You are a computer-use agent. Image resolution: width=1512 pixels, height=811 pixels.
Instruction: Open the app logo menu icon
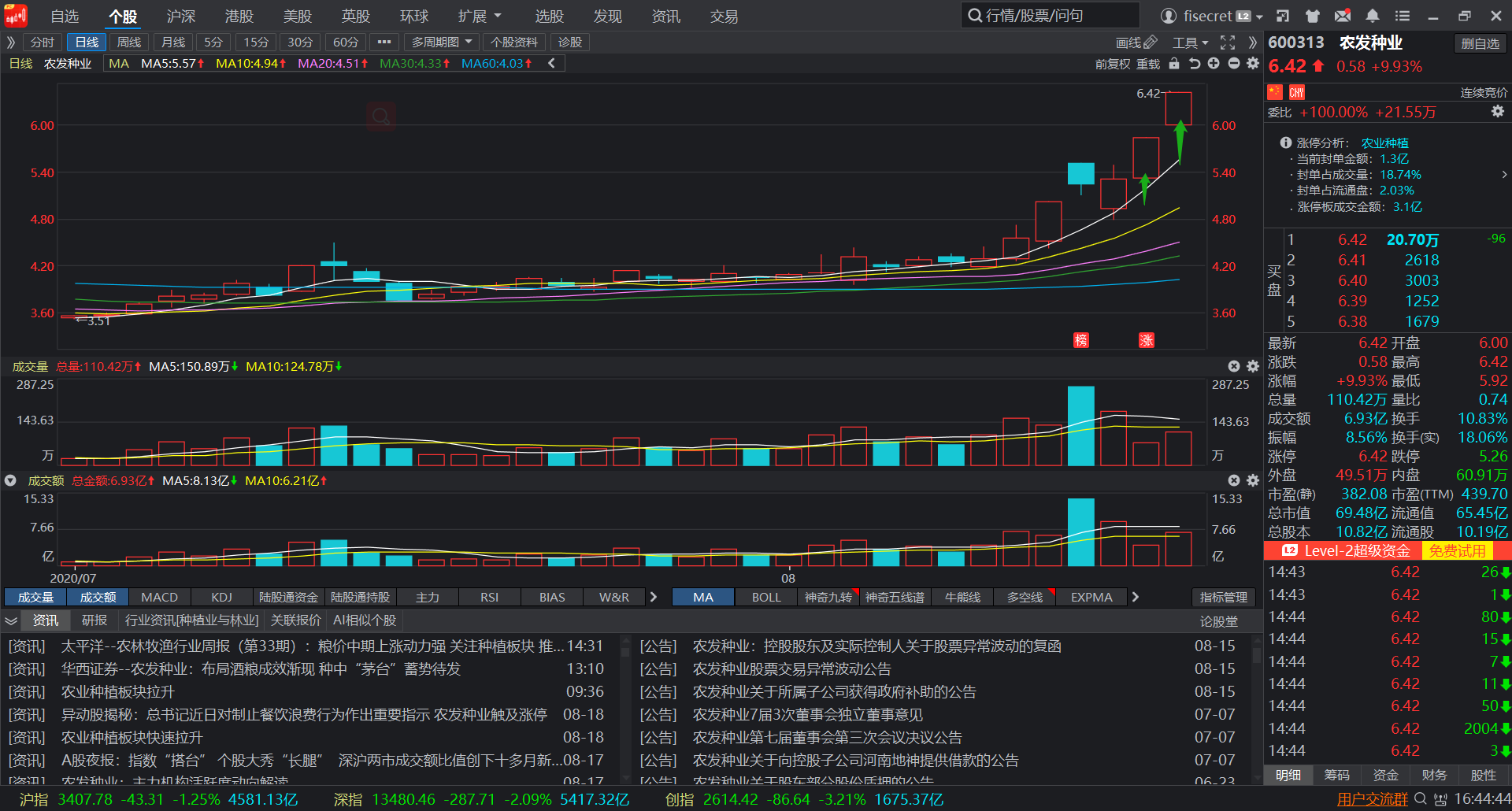(x=16, y=15)
